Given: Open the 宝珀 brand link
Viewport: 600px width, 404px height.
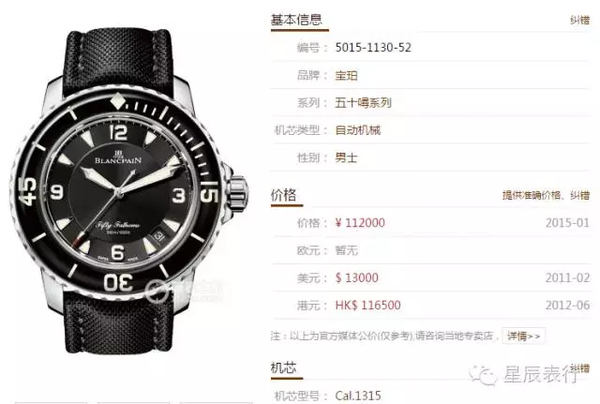Looking at the screenshot, I should click(346, 75).
